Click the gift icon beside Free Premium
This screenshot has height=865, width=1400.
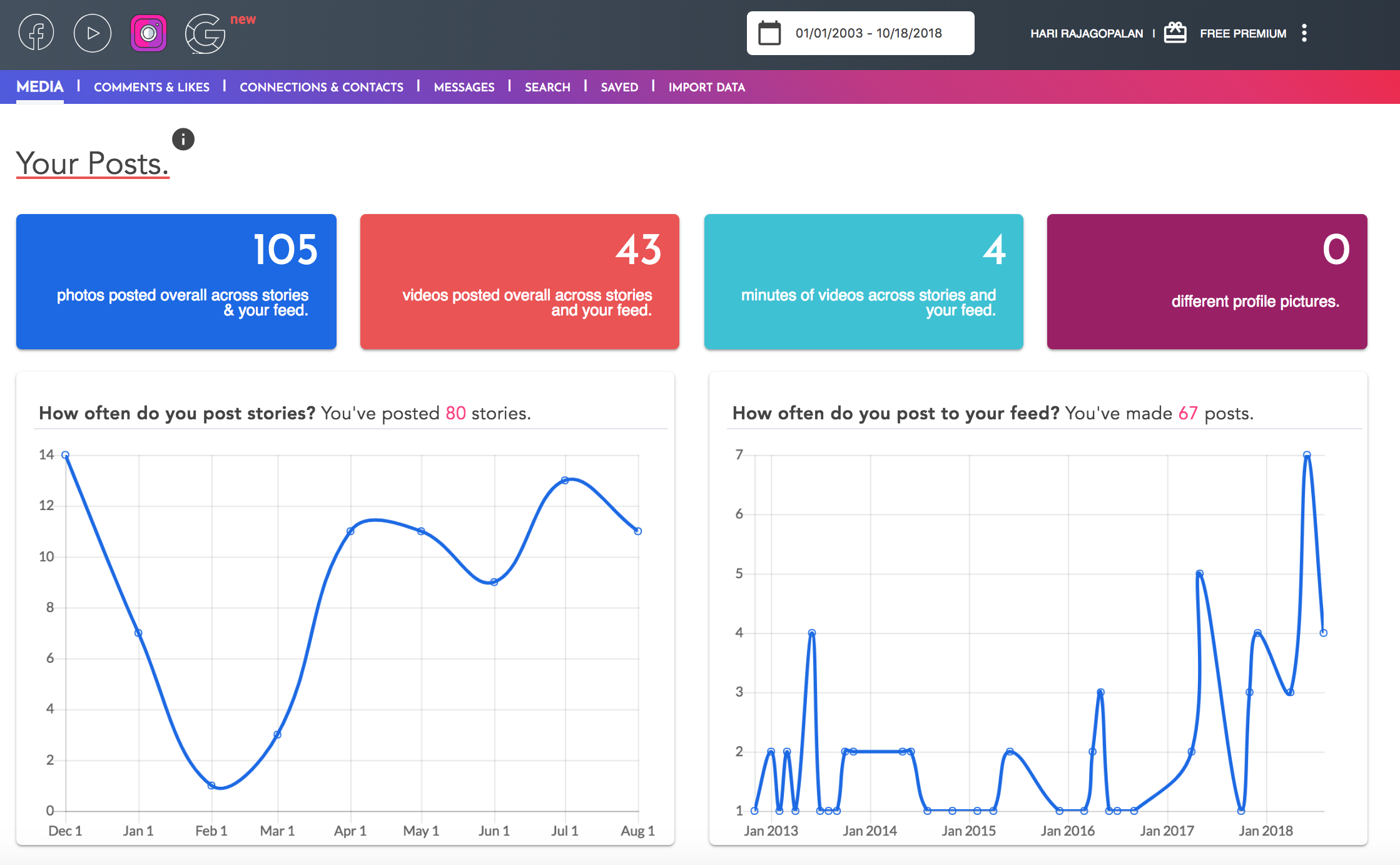point(1175,33)
